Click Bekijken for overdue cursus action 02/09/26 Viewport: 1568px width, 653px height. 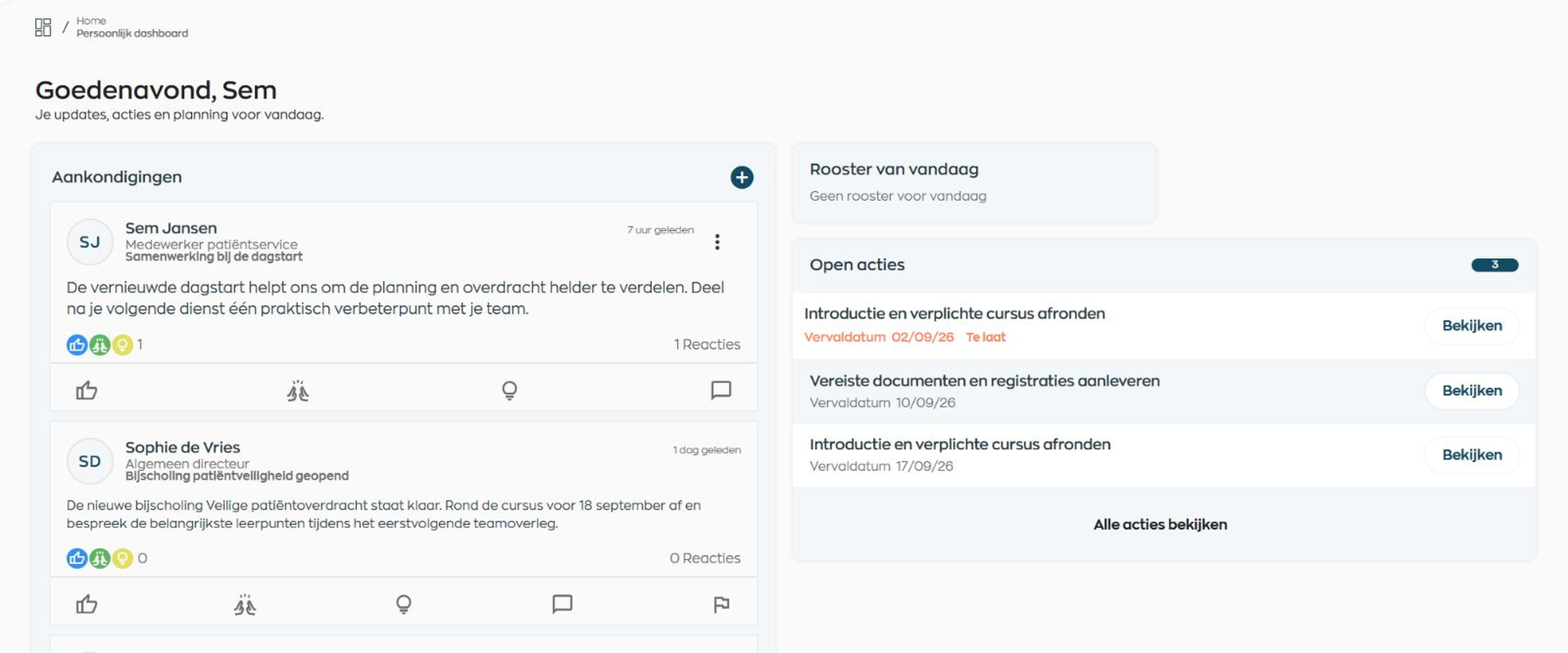[1472, 326]
